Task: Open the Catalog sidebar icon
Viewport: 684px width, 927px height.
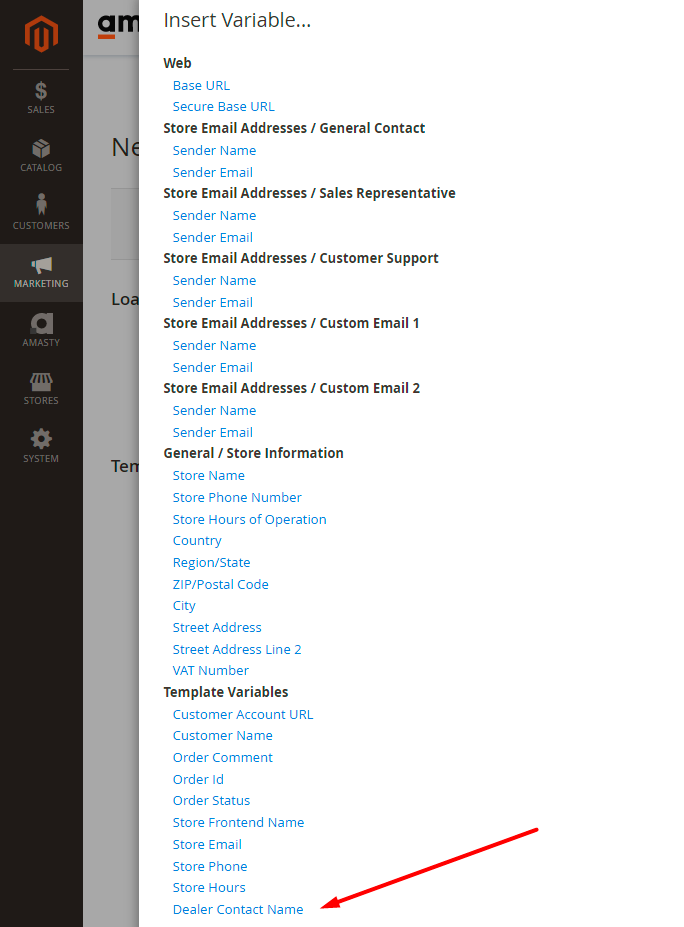Action: click(x=41, y=149)
